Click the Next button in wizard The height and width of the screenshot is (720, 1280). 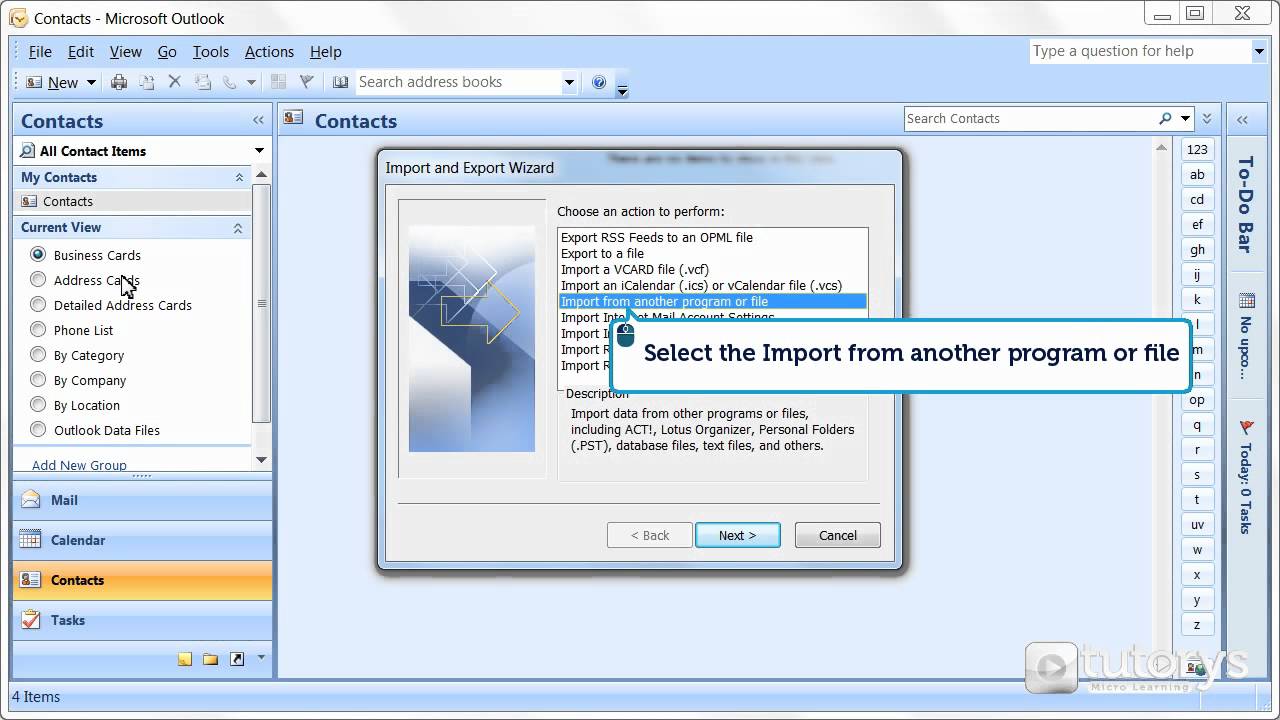pos(737,535)
